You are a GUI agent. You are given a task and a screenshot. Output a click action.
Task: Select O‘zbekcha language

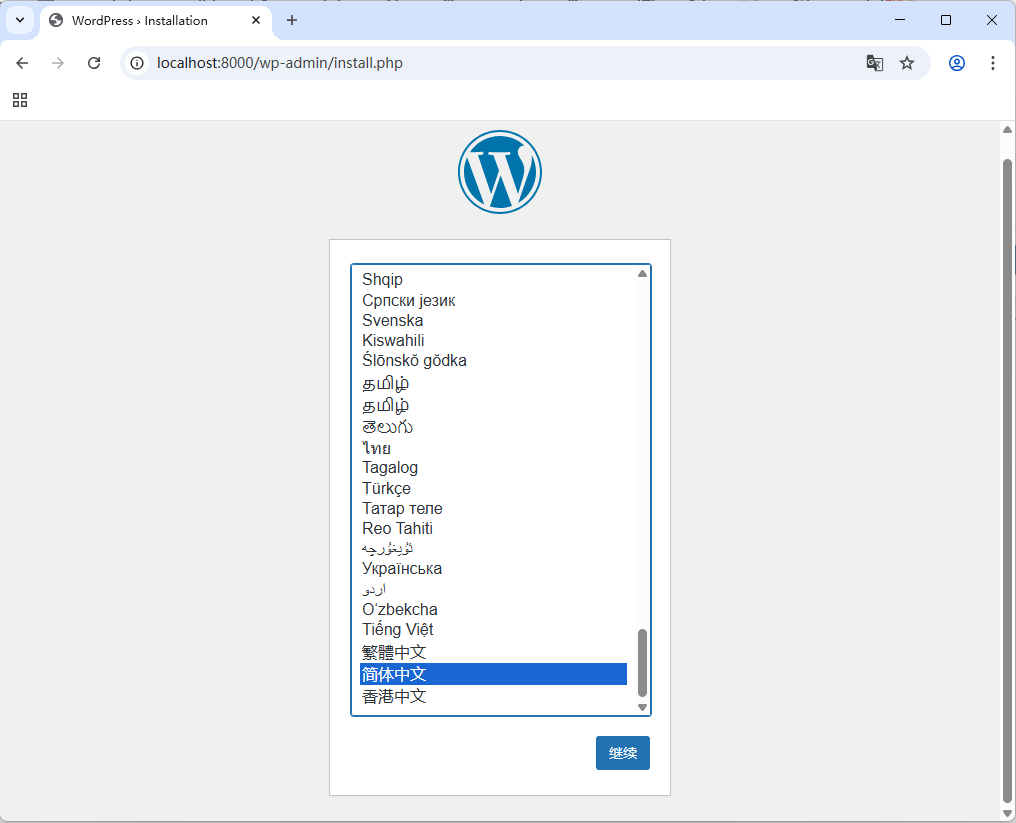pos(493,609)
